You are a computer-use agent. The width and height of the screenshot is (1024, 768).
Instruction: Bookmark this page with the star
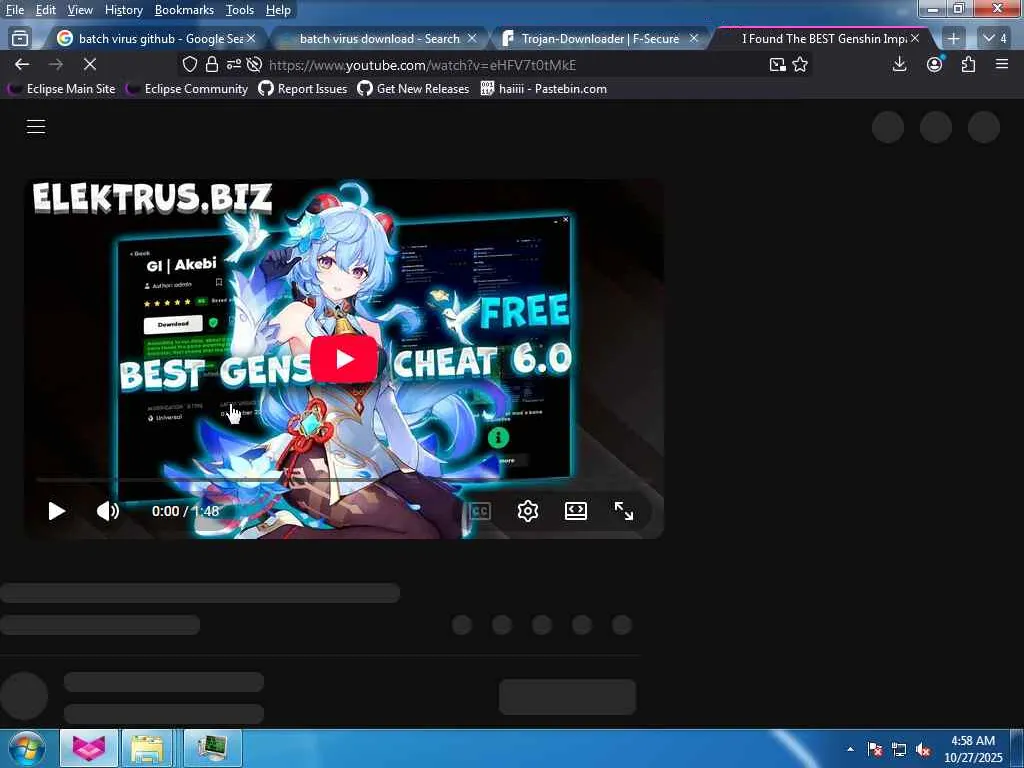point(800,65)
